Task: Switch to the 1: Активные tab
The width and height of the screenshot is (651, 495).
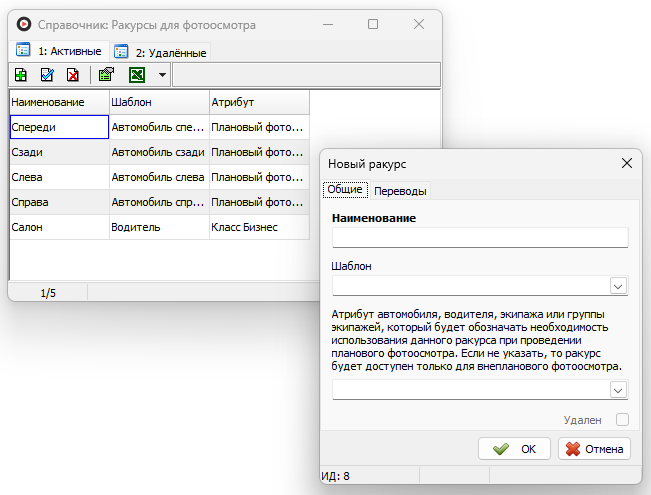Action: pyautogui.click(x=59, y=51)
